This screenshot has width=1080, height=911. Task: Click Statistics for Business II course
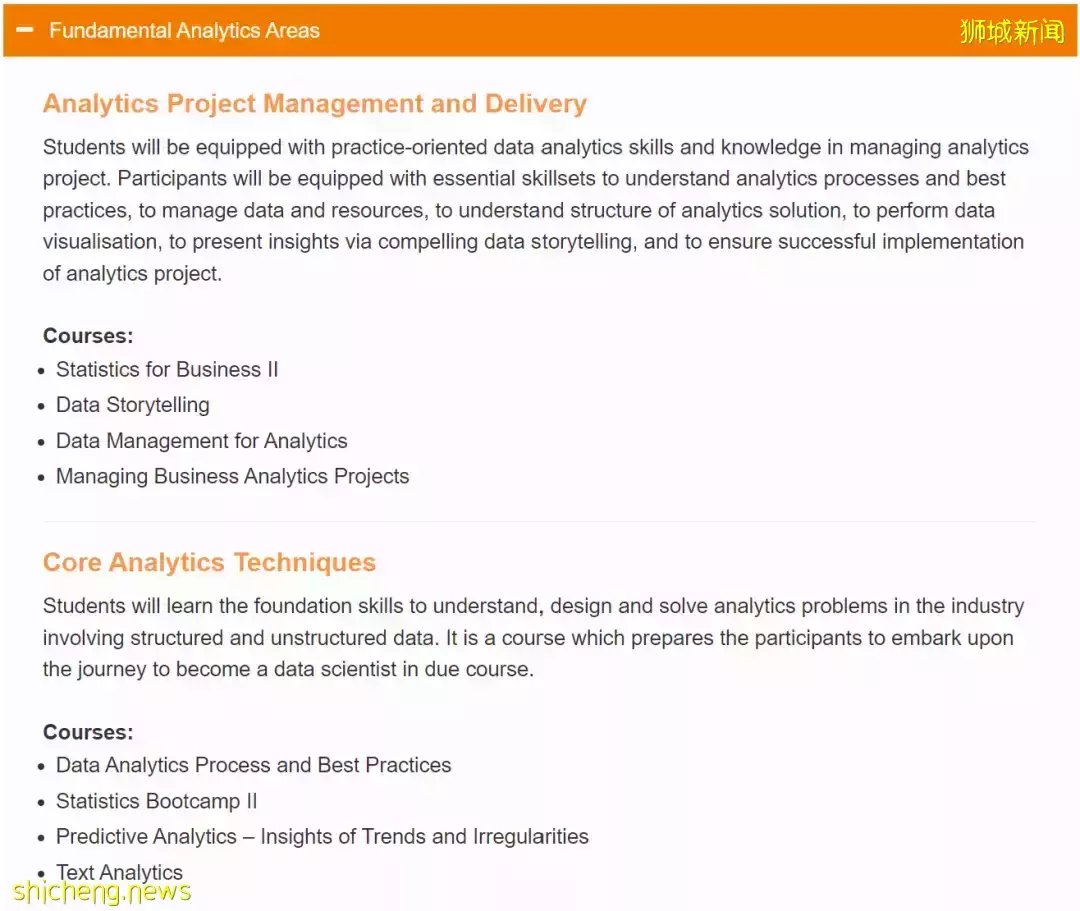[167, 370]
